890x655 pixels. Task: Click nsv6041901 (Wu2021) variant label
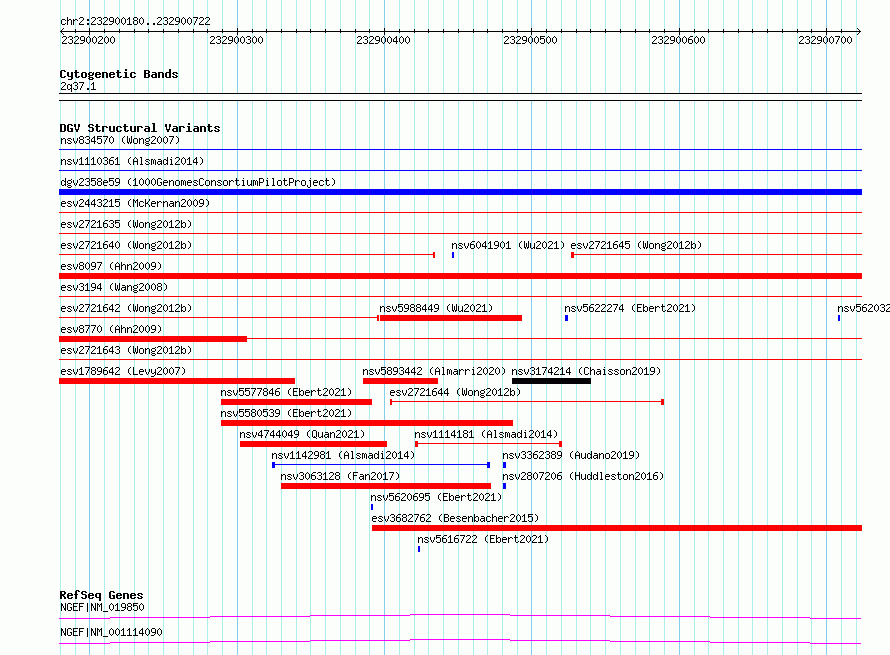(508, 245)
